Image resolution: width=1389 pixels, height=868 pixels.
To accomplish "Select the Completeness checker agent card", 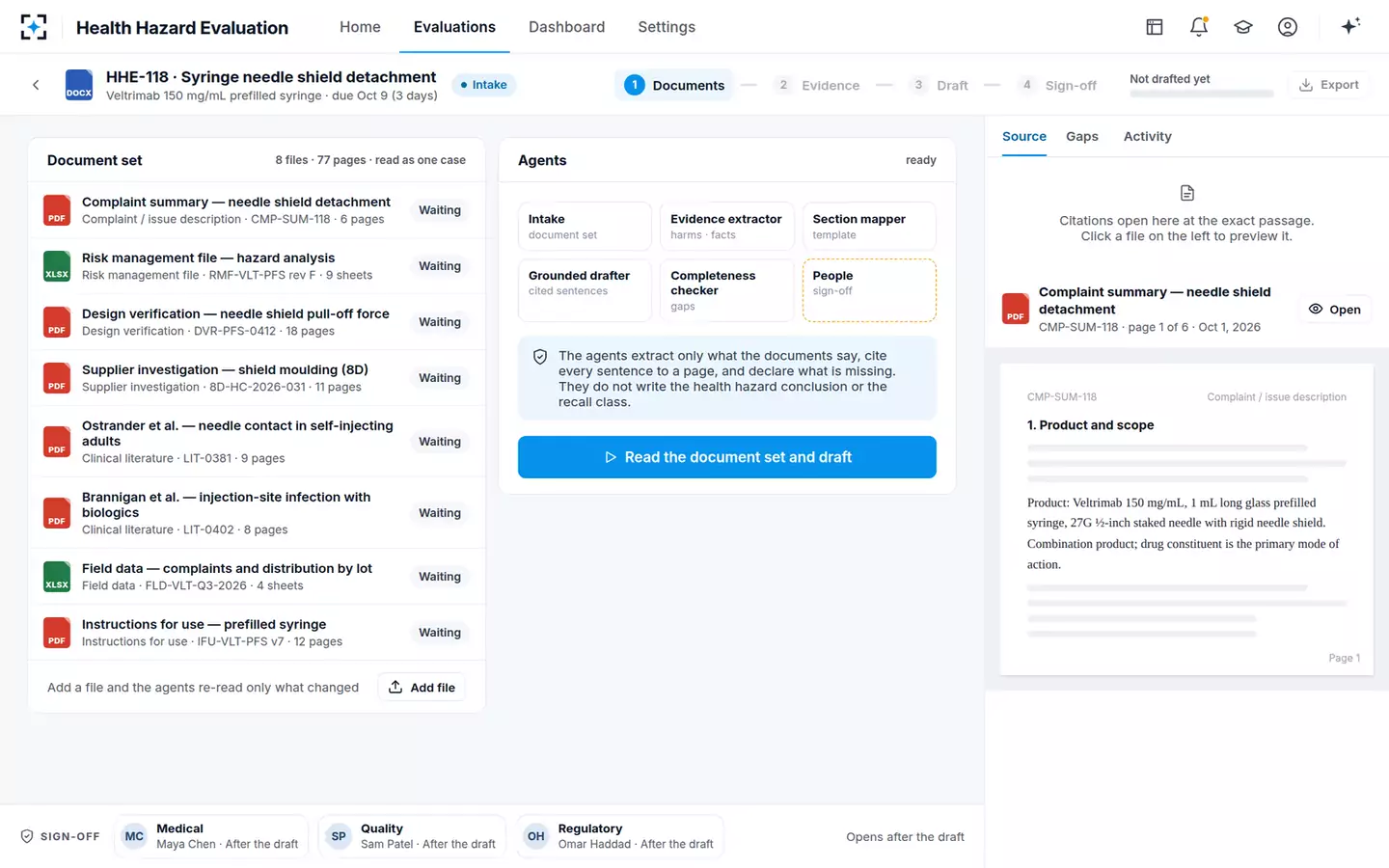I will [x=727, y=290].
